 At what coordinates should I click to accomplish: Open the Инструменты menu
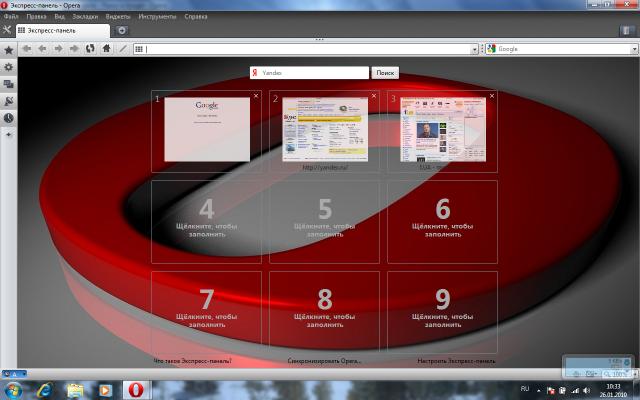pos(157,17)
